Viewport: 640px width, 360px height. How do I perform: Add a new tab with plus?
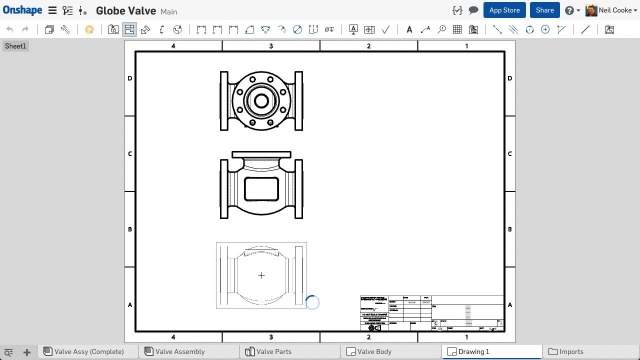(x=27, y=352)
